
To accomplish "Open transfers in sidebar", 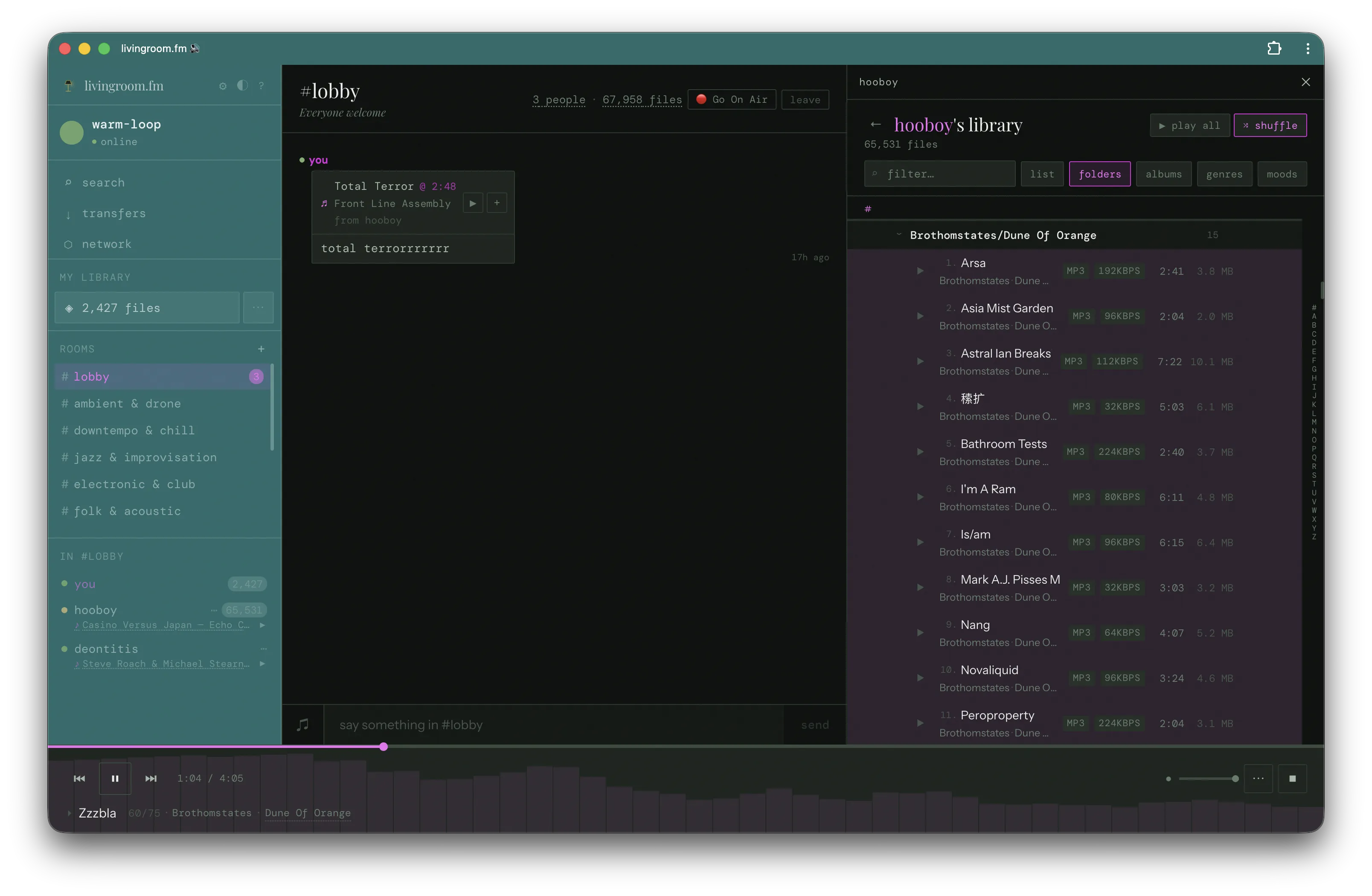I will tap(164, 213).
